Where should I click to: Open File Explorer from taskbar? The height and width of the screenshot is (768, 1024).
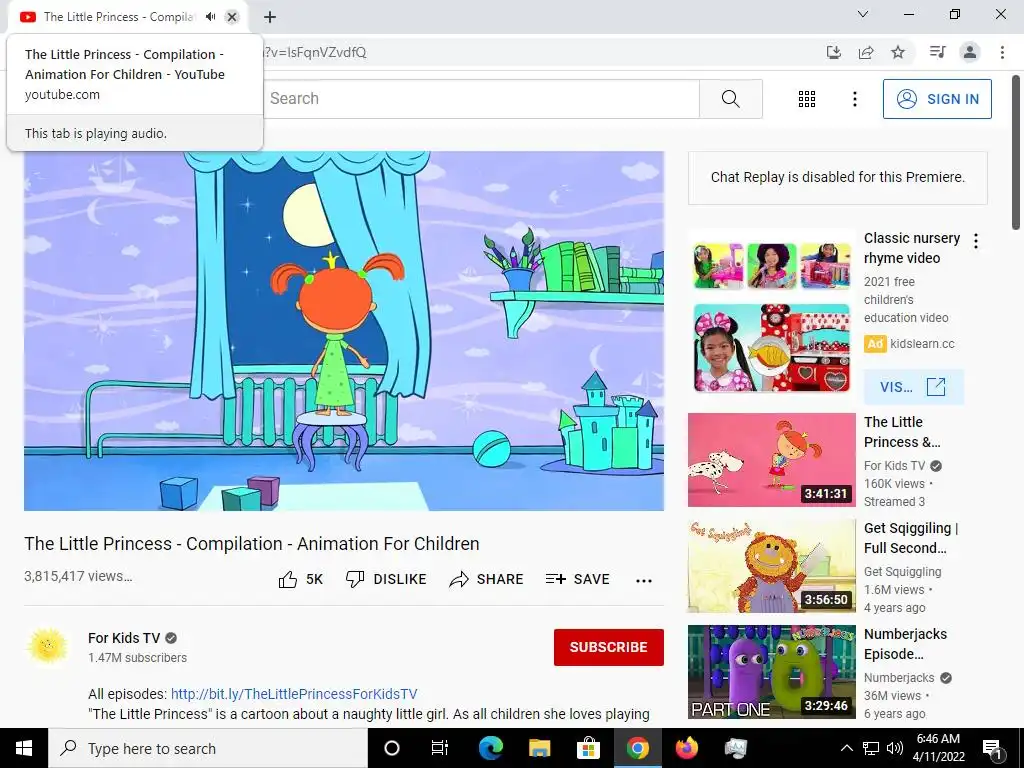[x=539, y=748]
